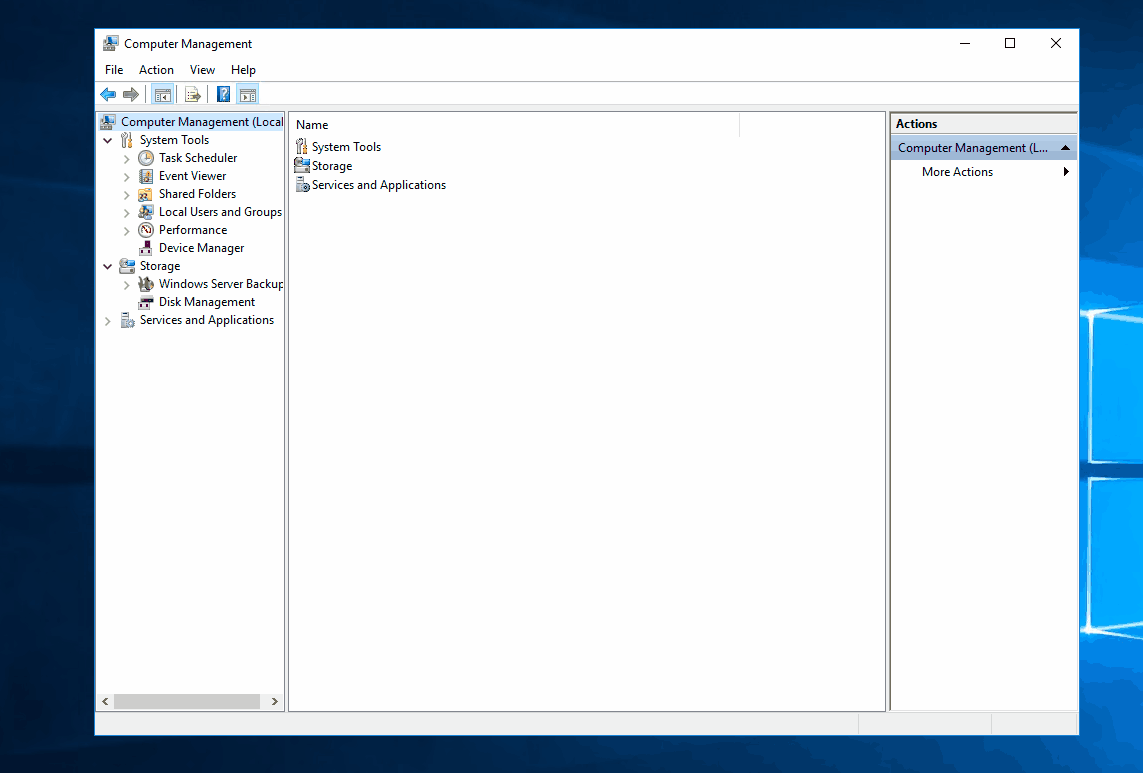Click the System Tools icon in tree
This screenshot has width=1143, height=773.
pyautogui.click(x=127, y=140)
